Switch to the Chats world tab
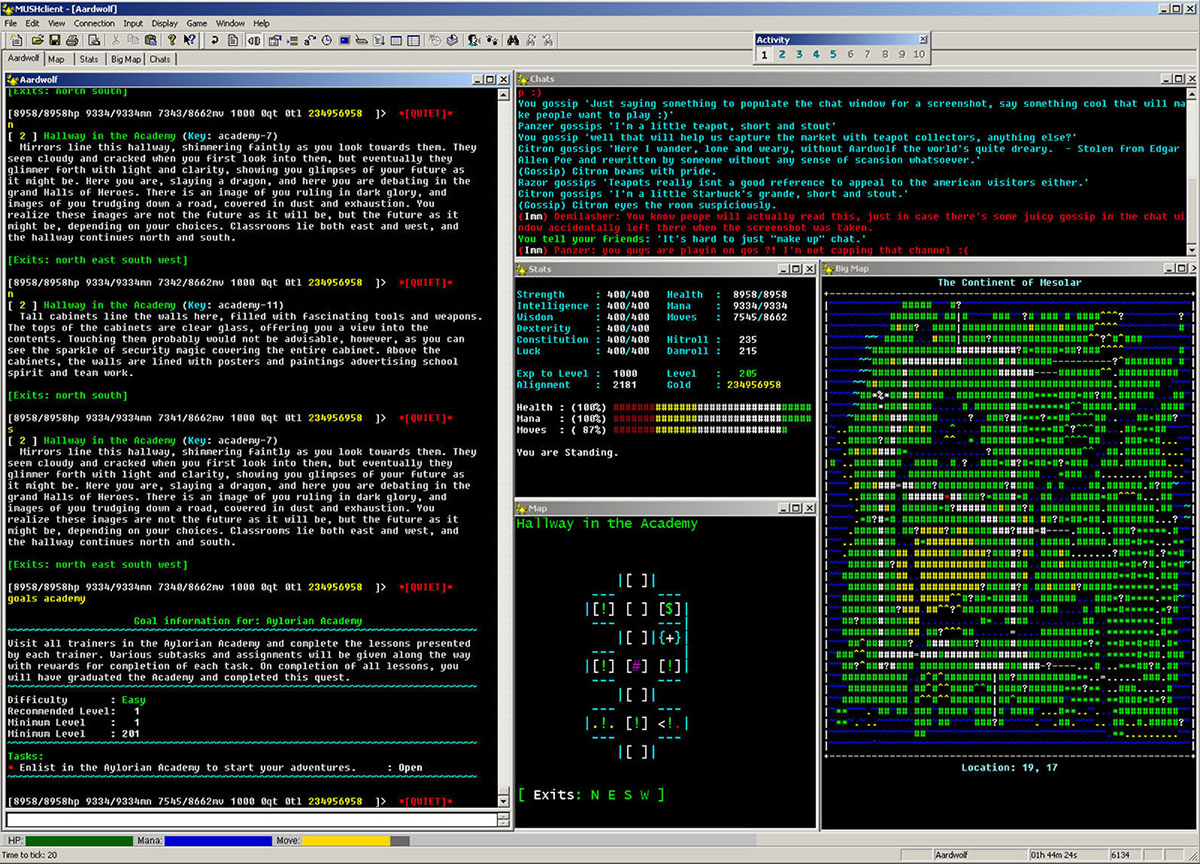This screenshot has width=1200, height=864. click(160, 59)
